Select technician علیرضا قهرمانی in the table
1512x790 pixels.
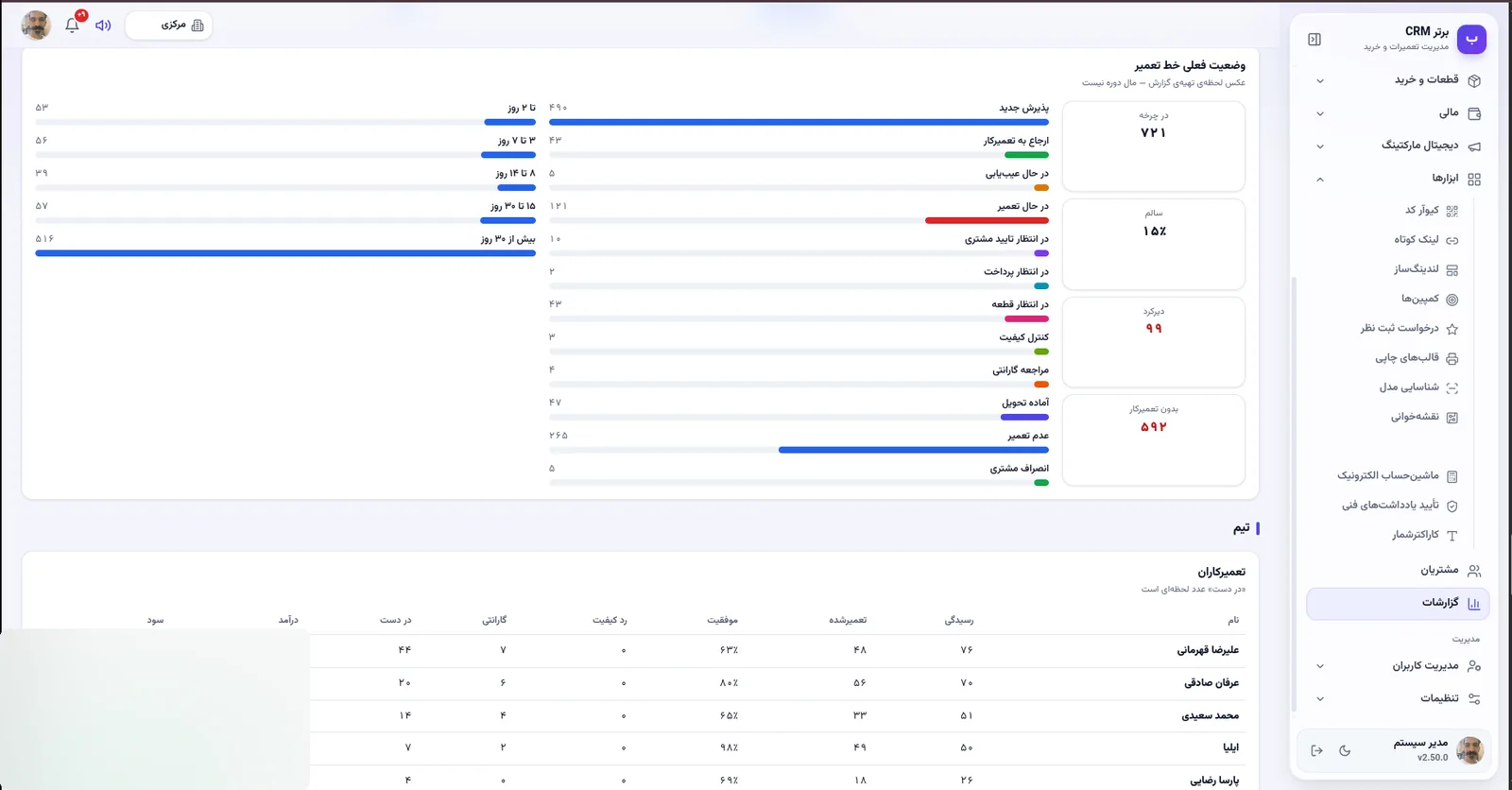[1208, 650]
